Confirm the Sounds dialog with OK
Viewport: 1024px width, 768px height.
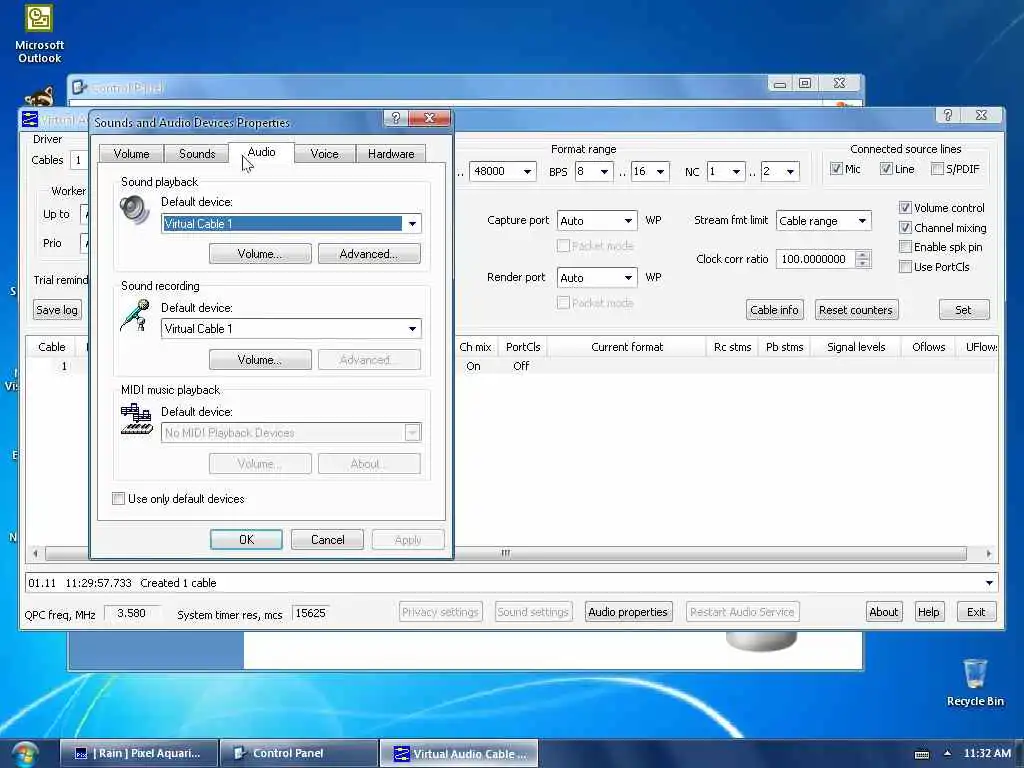tap(246, 539)
